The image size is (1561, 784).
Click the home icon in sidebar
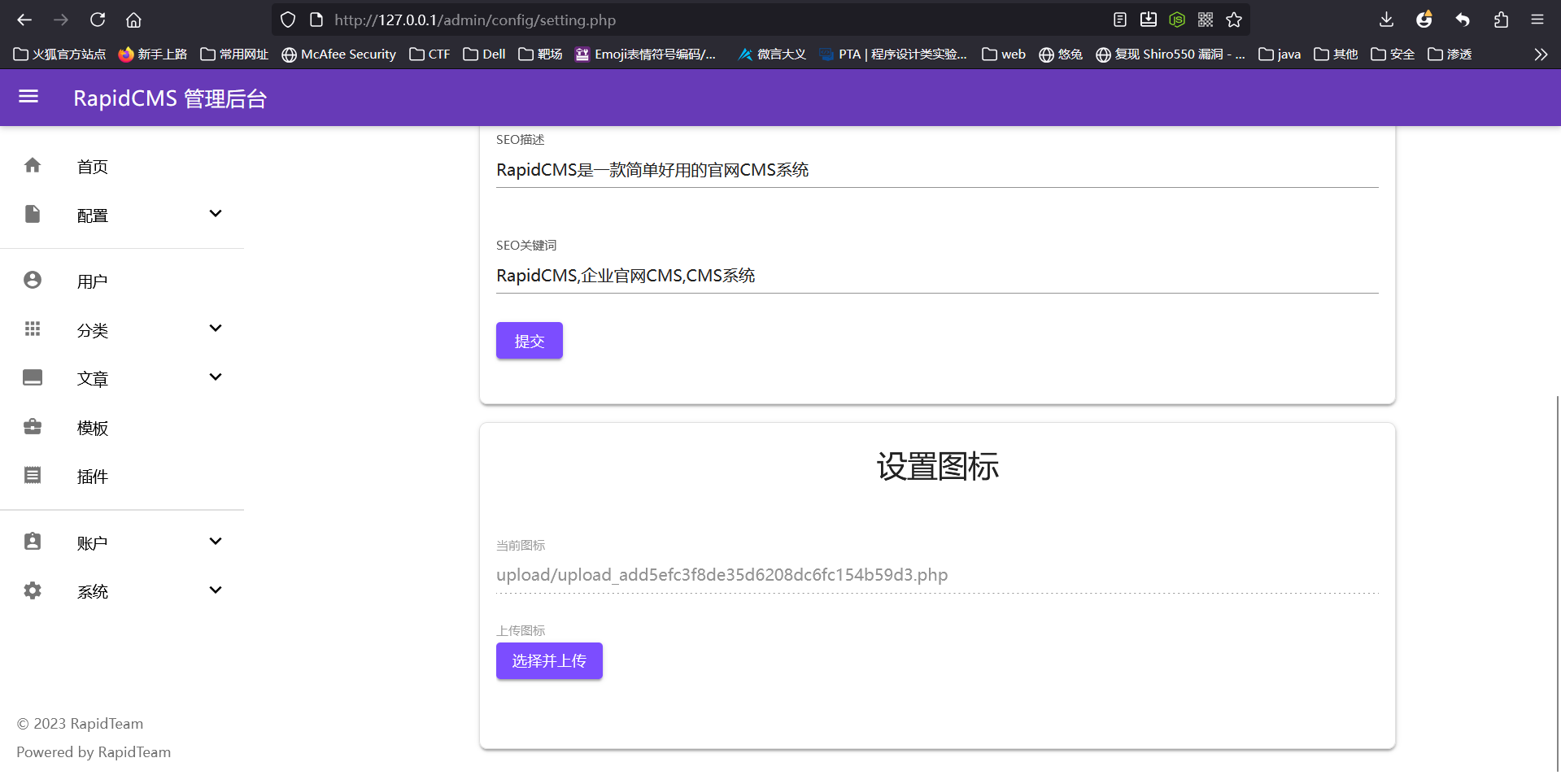(x=33, y=166)
